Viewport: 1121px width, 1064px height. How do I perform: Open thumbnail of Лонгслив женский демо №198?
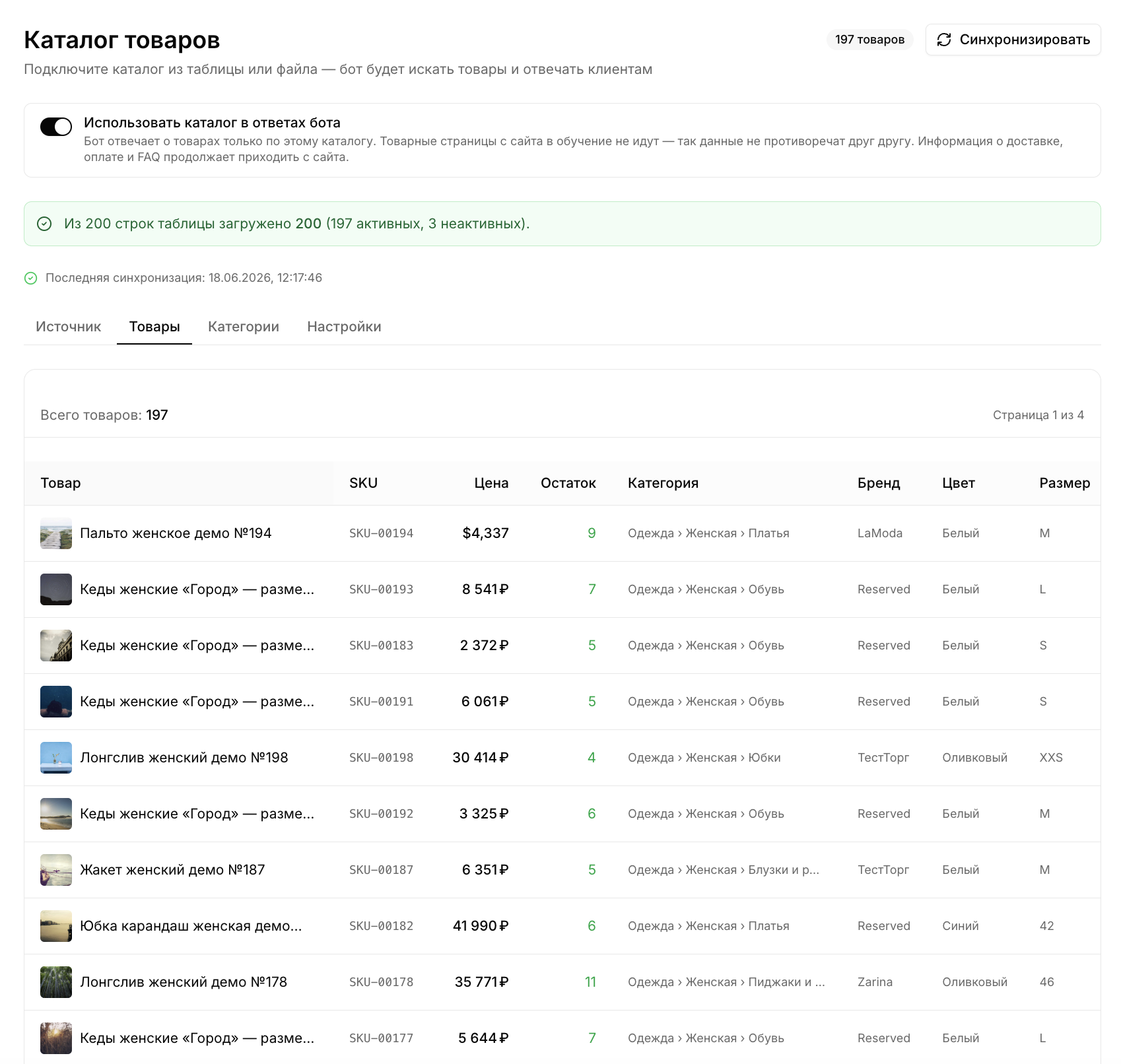pos(56,758)
